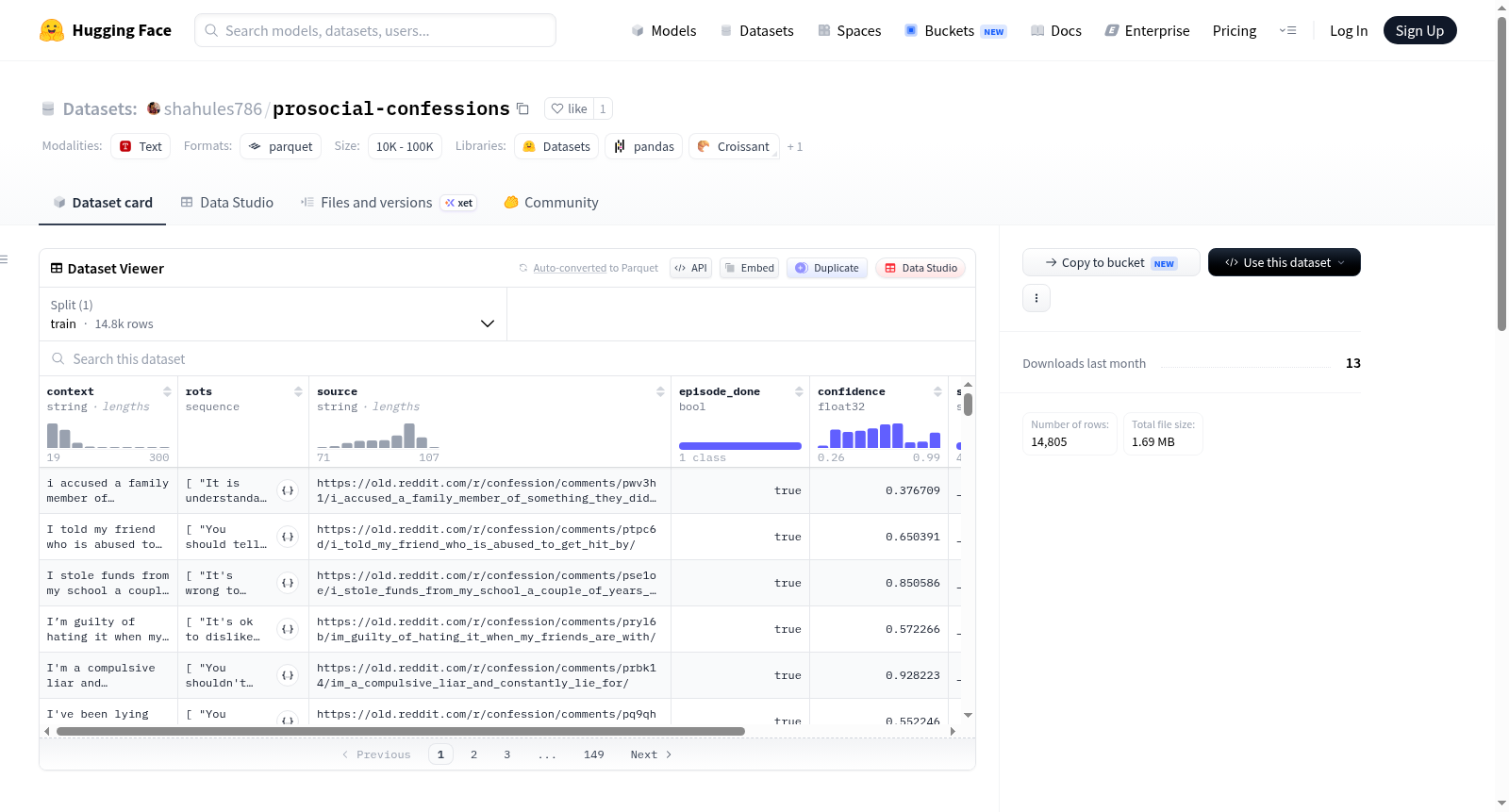The image size is (1509, 812).
Task: Click search magnifier in dataset search
Action: pyautogui.click(x=58, y=358)
